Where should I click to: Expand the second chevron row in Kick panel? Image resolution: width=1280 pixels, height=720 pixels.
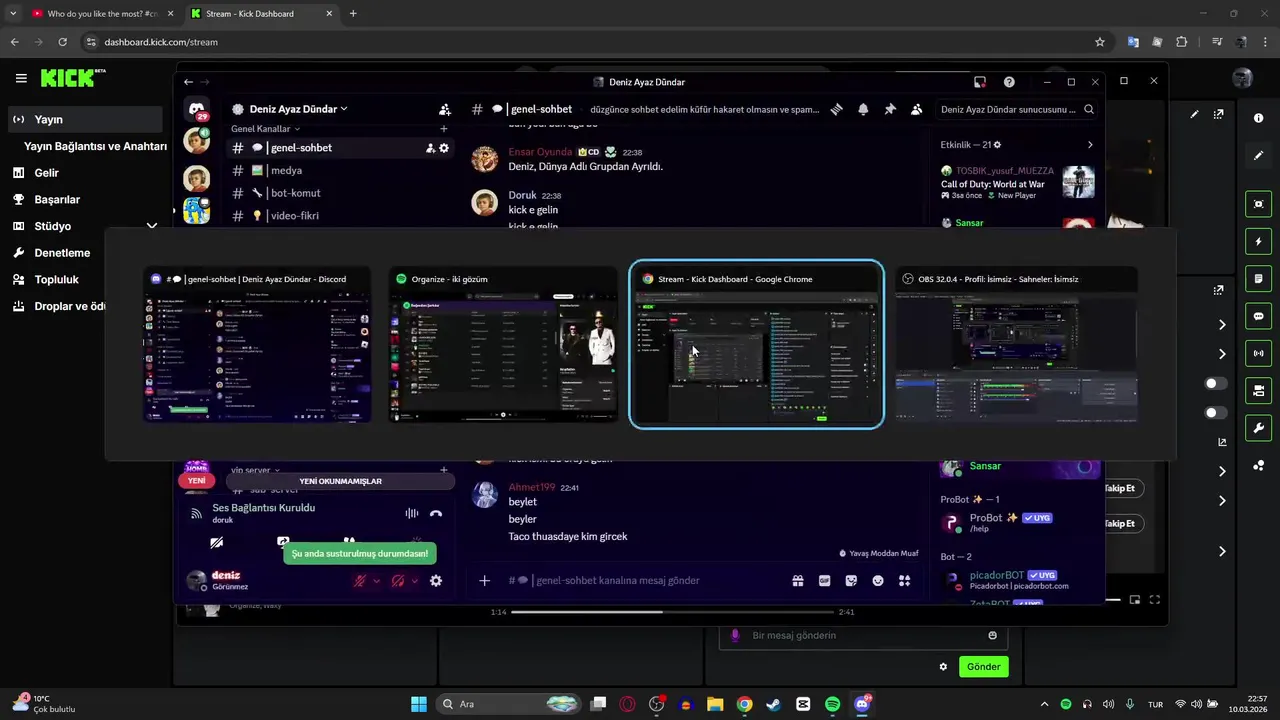click(x=1222, y=354)
